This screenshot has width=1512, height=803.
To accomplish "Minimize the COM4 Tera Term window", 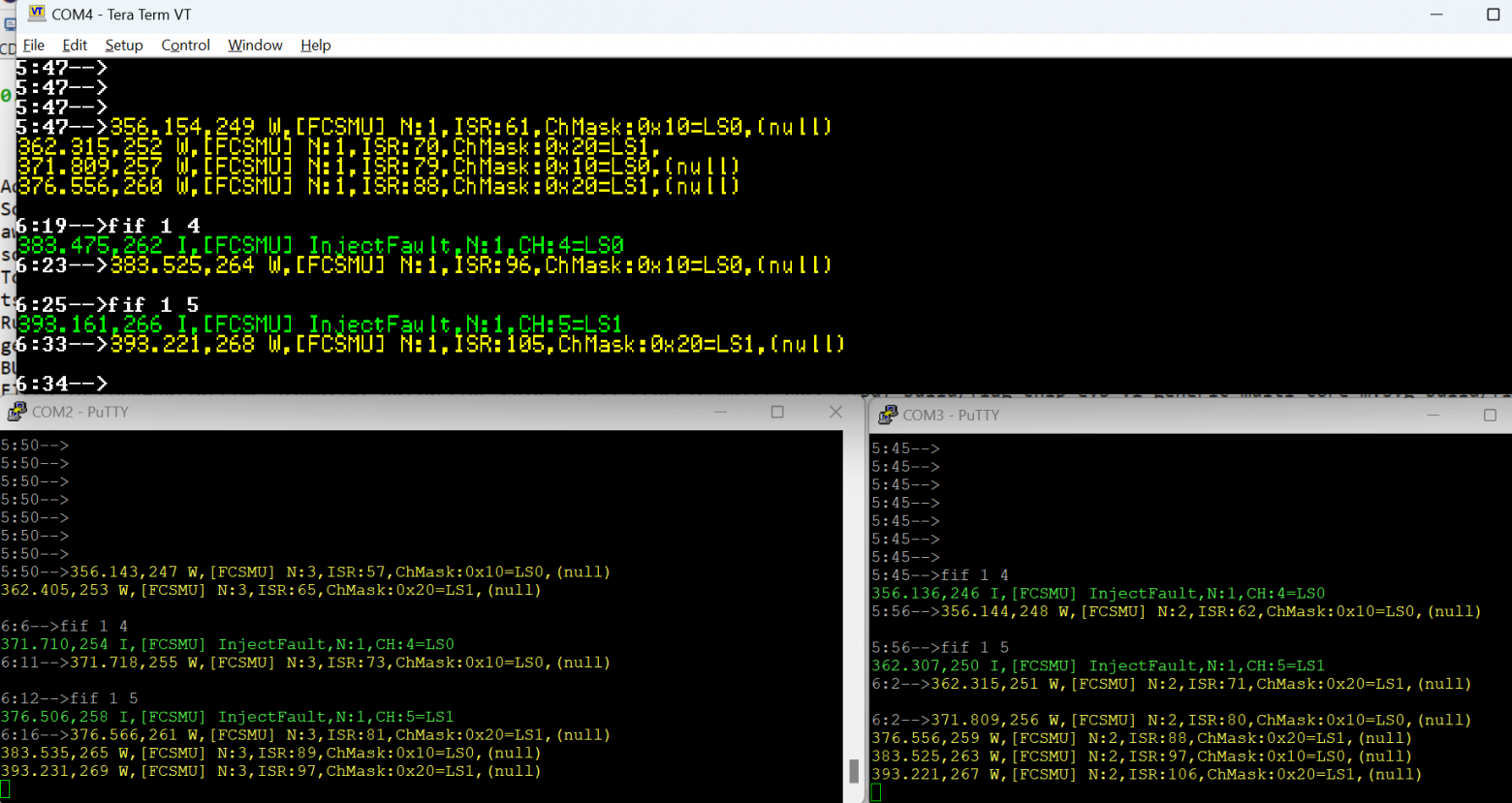I will tap(1436, 15).
